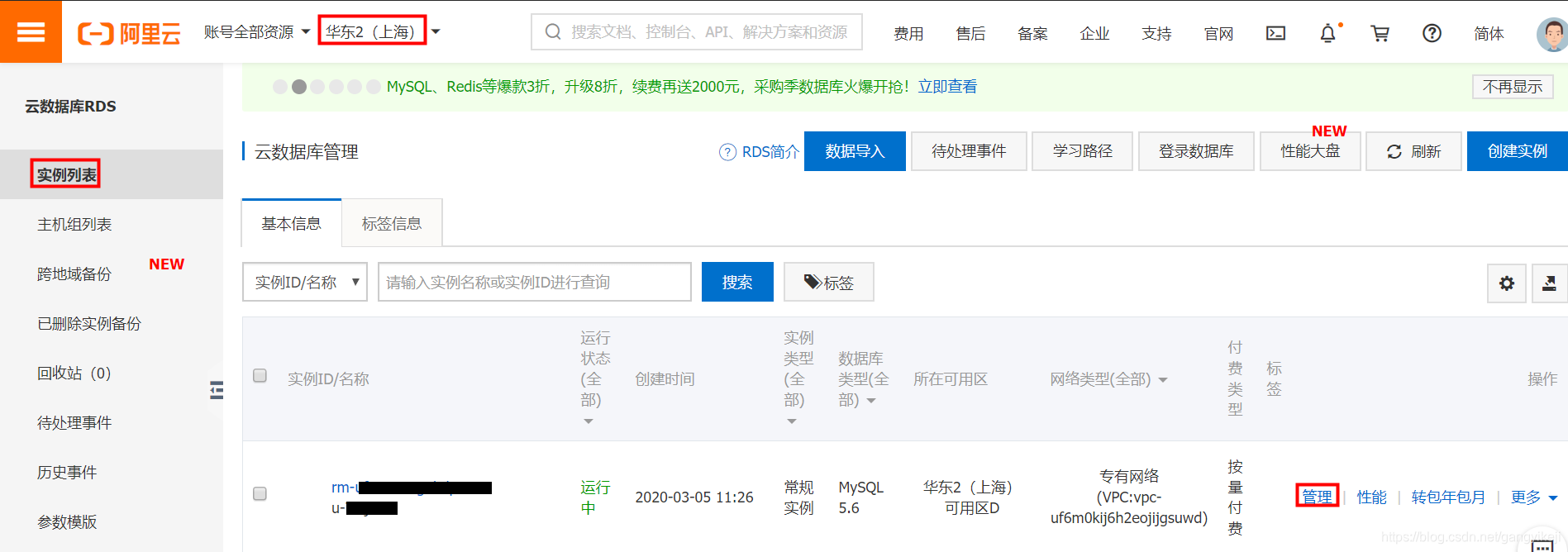Image resolution: width=1568 pixels, height=552 pixels.
Task: Click the 性能 link for the instance
Action: 1372,497
